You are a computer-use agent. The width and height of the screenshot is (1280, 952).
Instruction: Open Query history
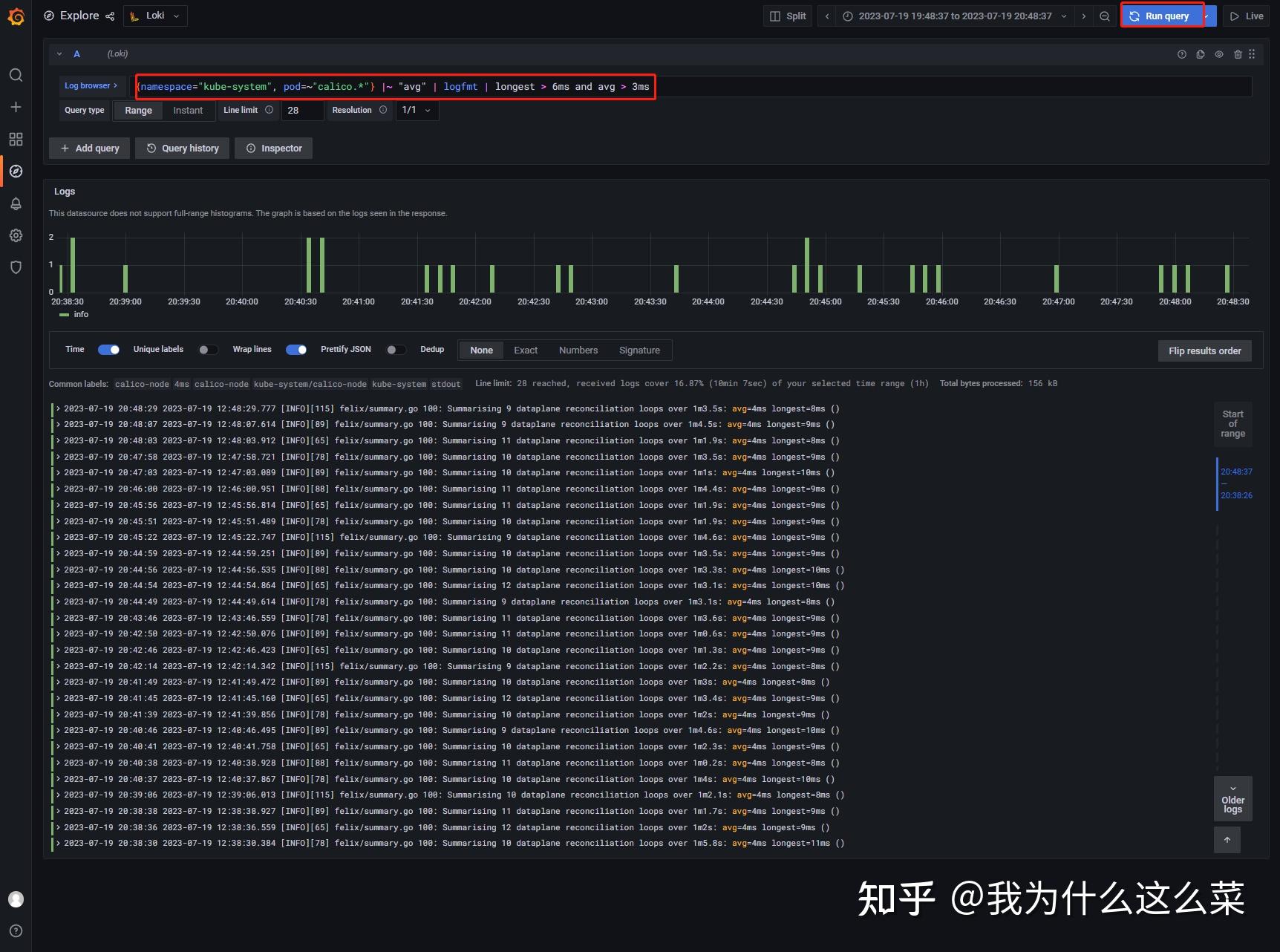183,149
